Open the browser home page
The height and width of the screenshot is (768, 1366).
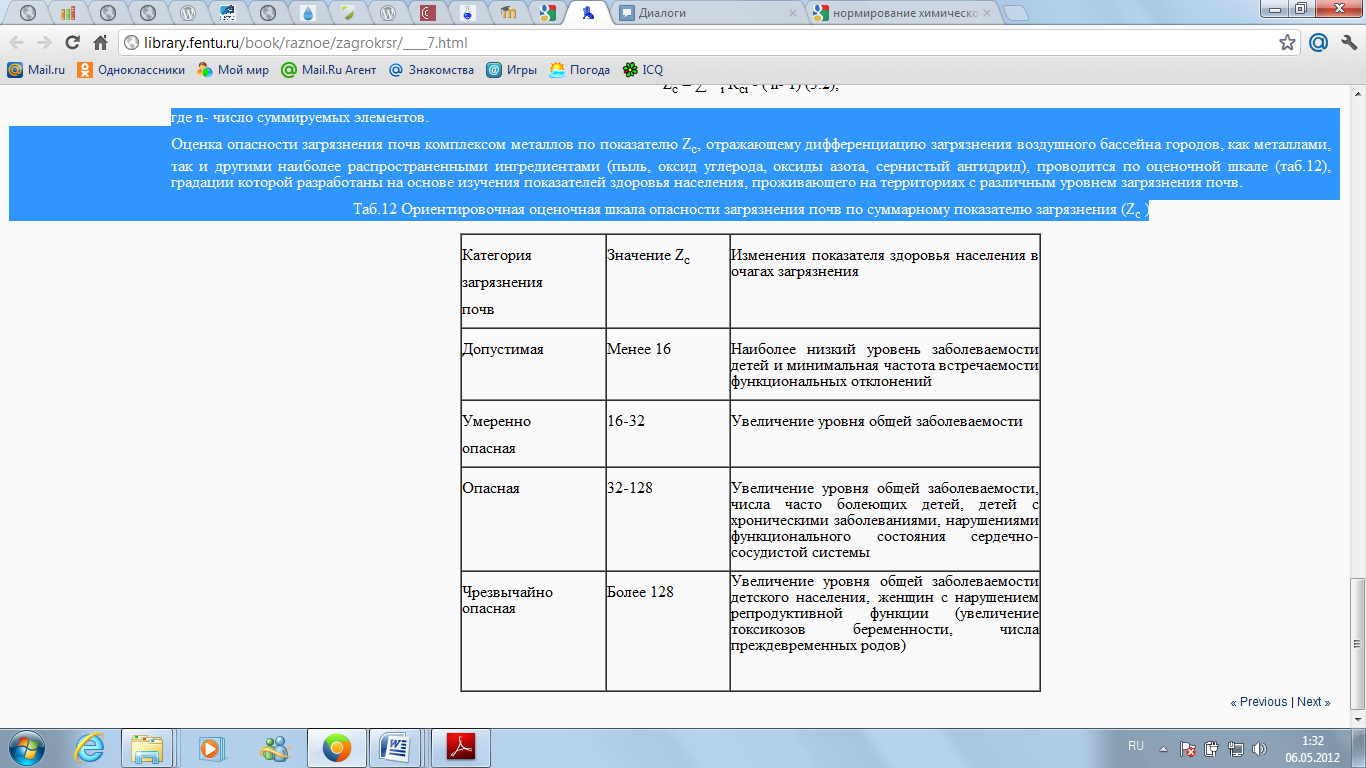pos(100,43)
